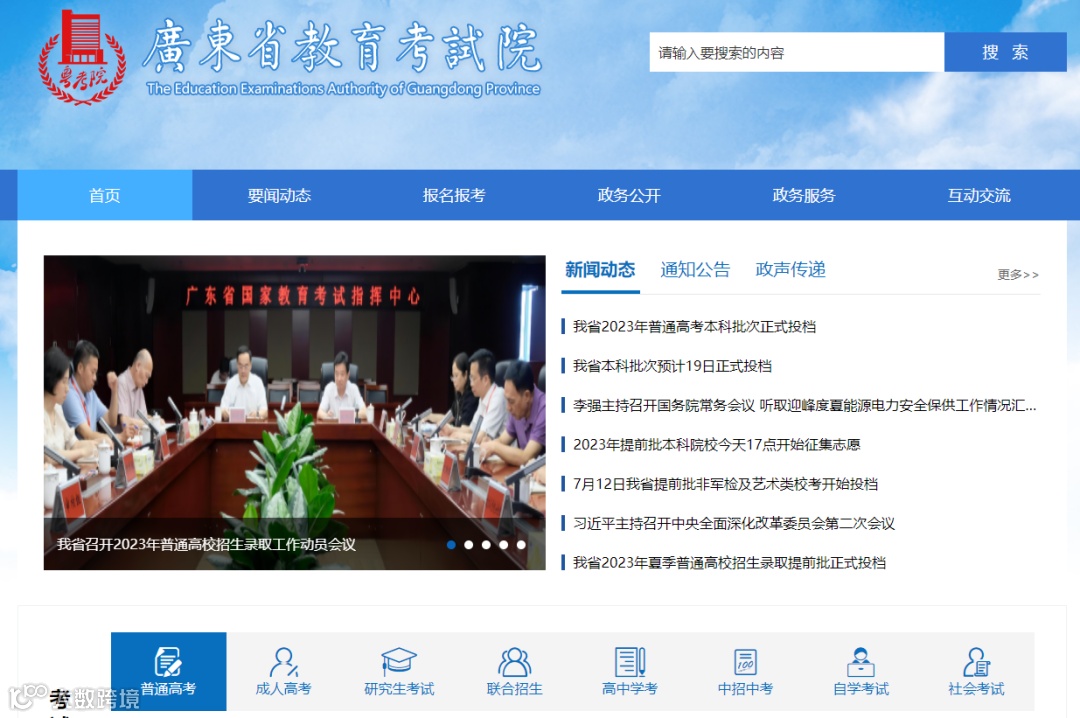Switch to the 通知公告 tab
1080x718 pixels.
pyautogui.click(x=695, y=269)
